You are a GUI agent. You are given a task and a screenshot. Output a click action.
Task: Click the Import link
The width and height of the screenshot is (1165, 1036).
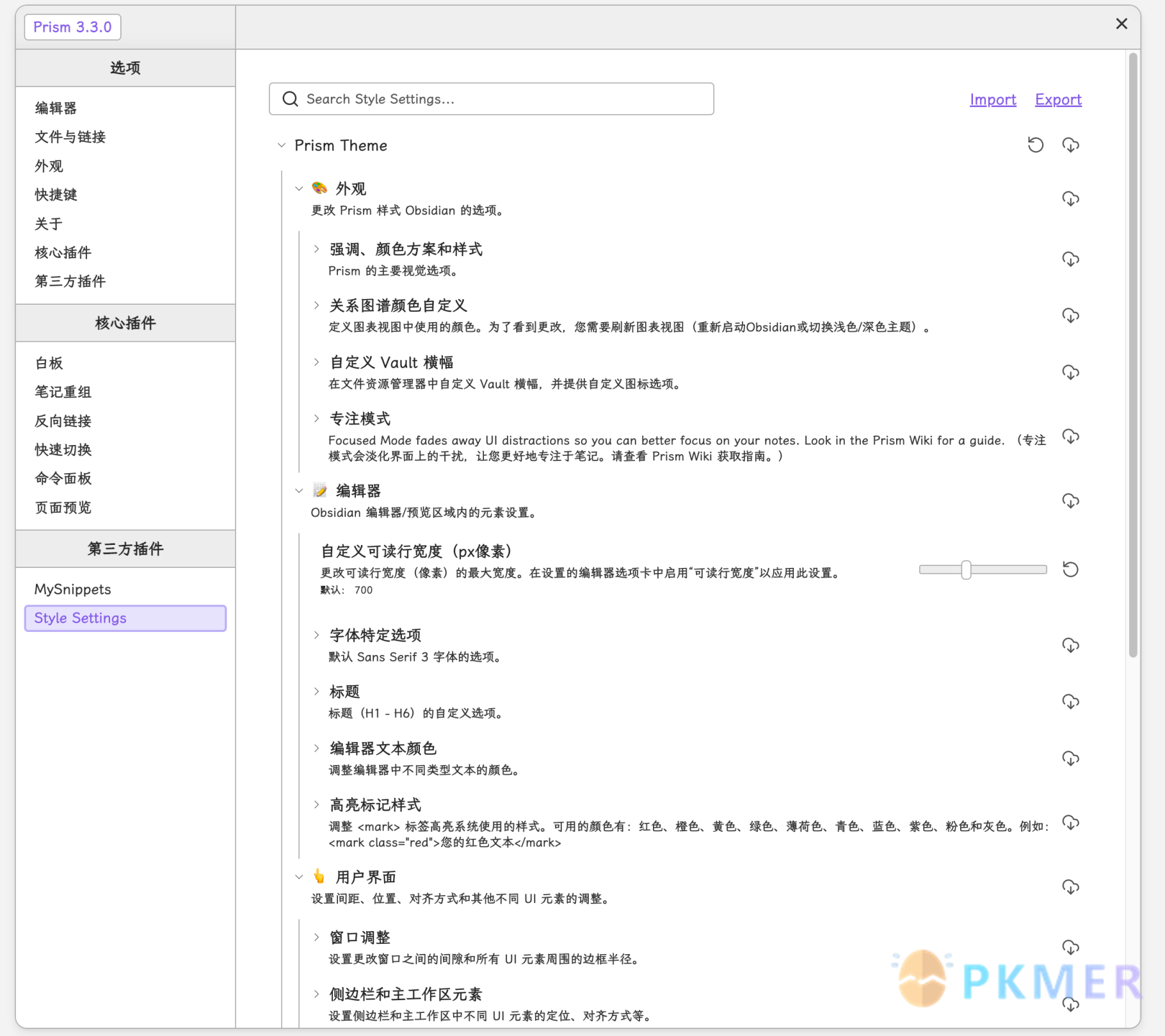[x=993, y=99]
